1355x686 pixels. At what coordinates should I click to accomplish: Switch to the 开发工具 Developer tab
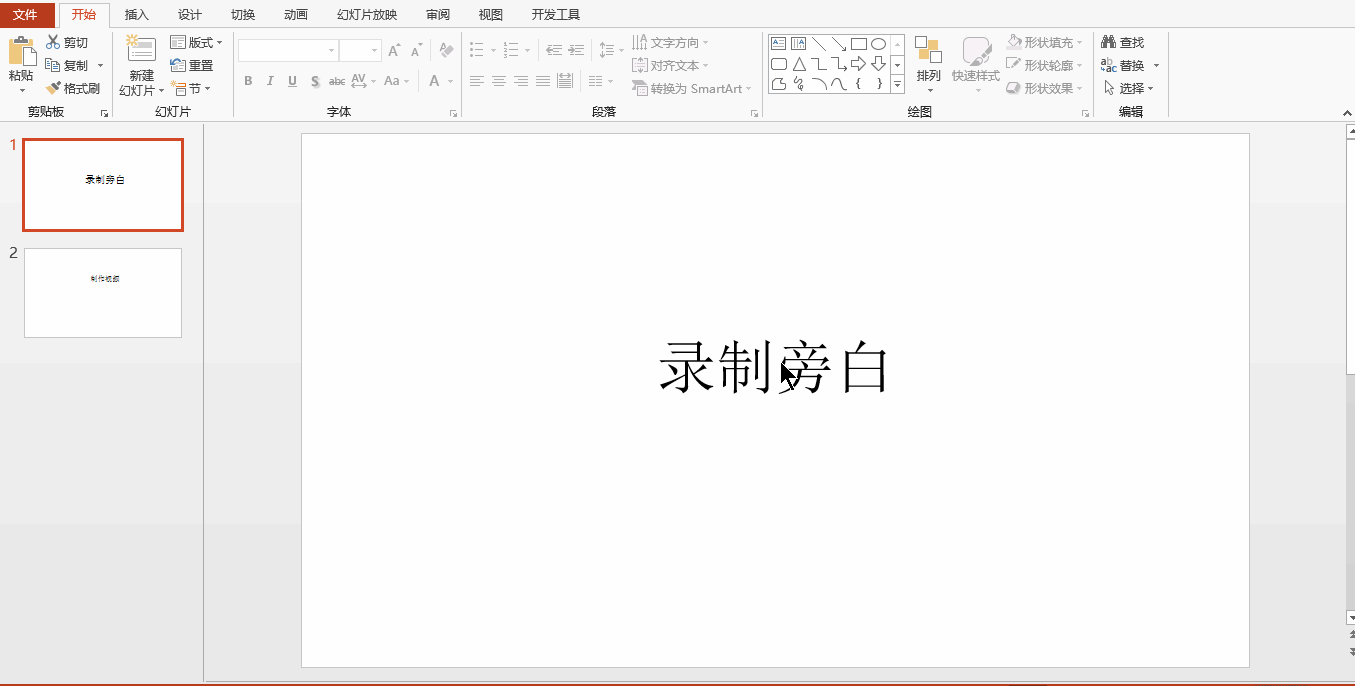tap(555, 15)
